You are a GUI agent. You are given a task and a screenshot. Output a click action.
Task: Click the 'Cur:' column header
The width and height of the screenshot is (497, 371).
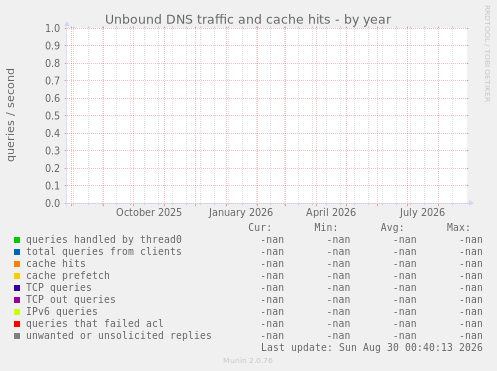click(x=260, y=228)
